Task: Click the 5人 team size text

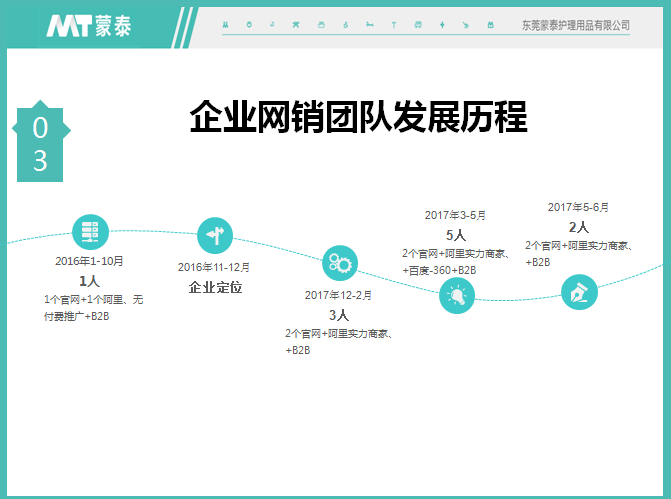Action: click(x=455, y=235)
